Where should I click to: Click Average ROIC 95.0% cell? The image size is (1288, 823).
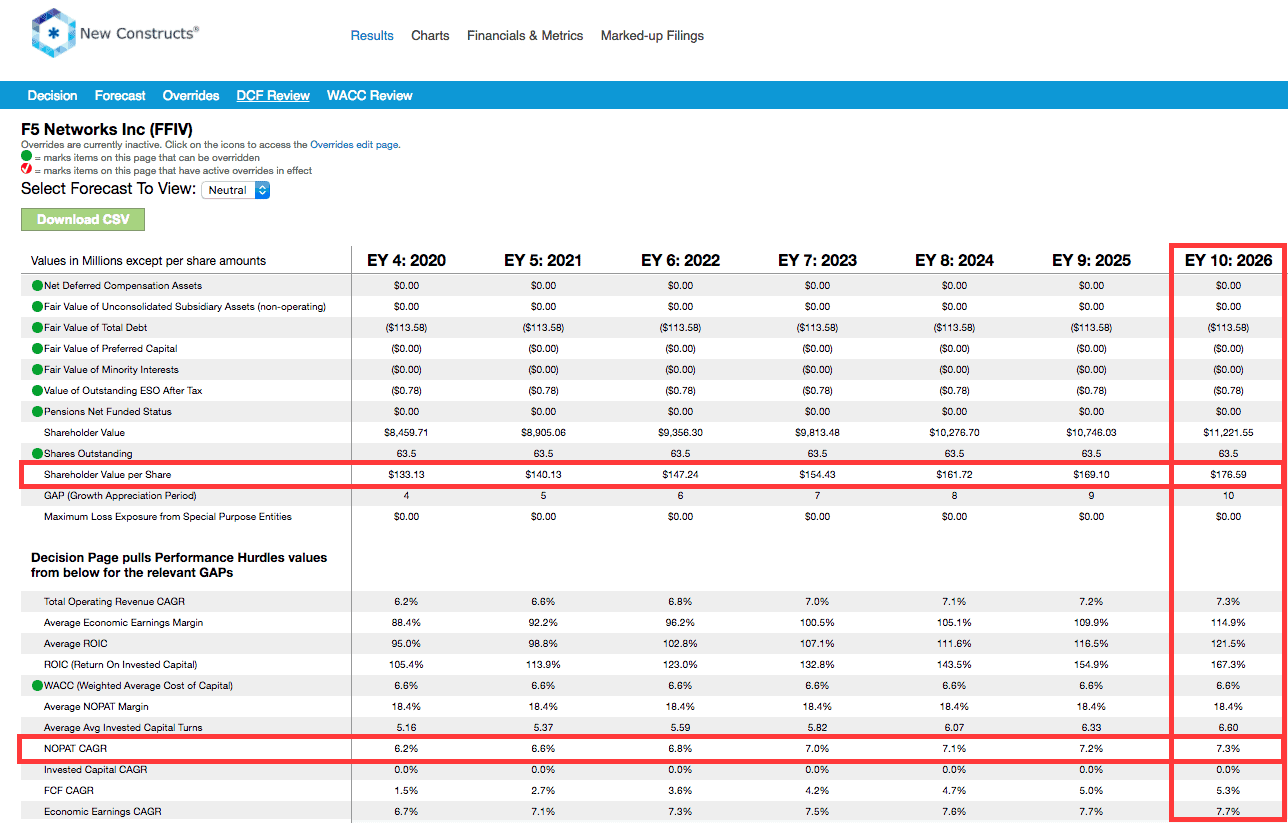[406, 644]
